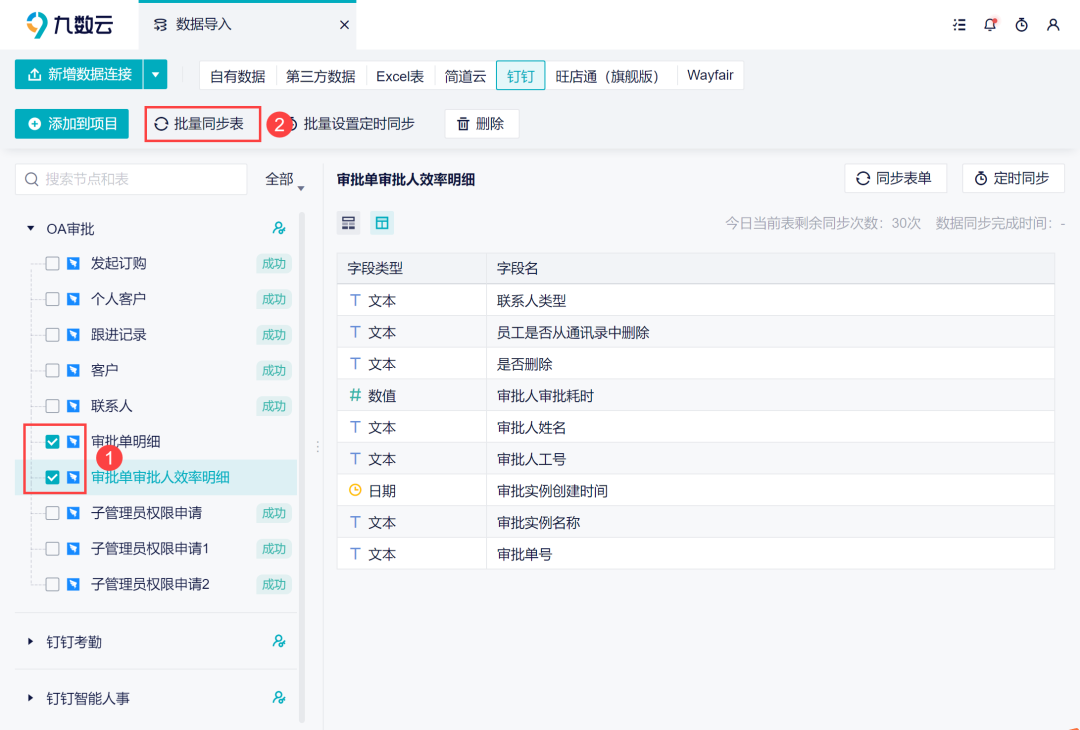
Task: Click the 搜索节点和表 search field
Action: coord(130,178)
